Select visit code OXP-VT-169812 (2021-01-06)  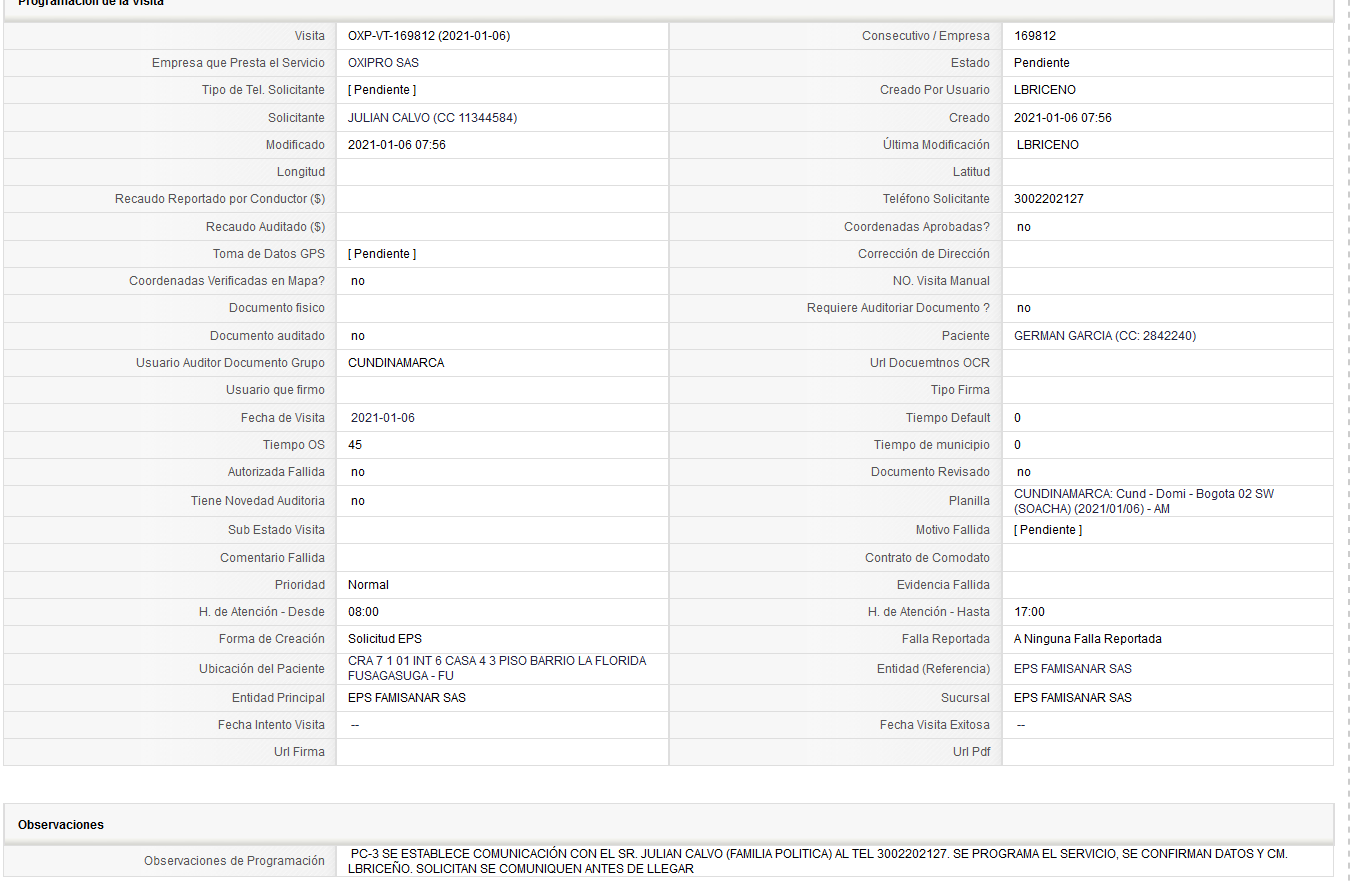tap(429, 36)
